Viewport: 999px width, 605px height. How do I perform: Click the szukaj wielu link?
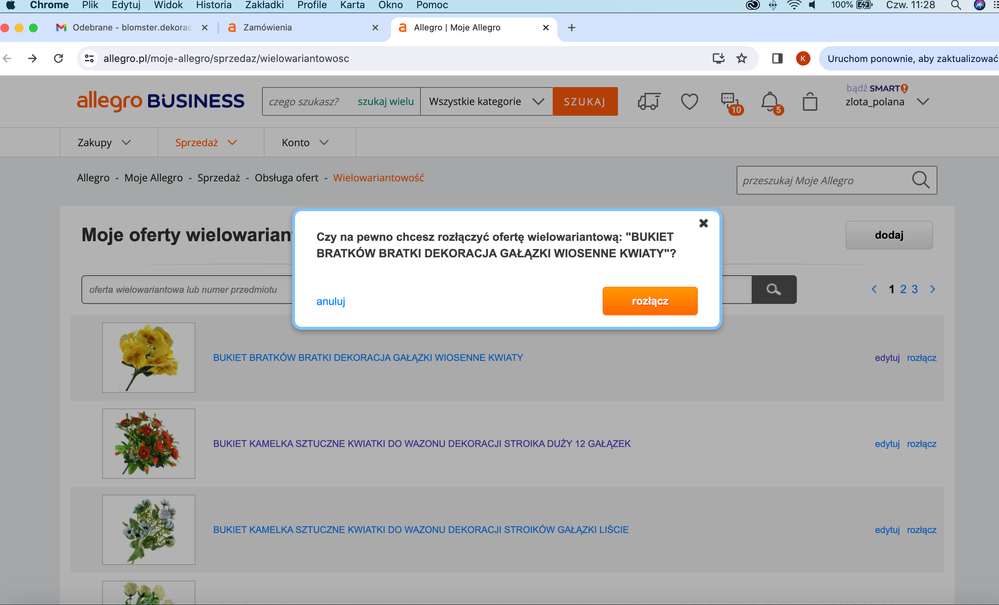click(x=385, y=101)
